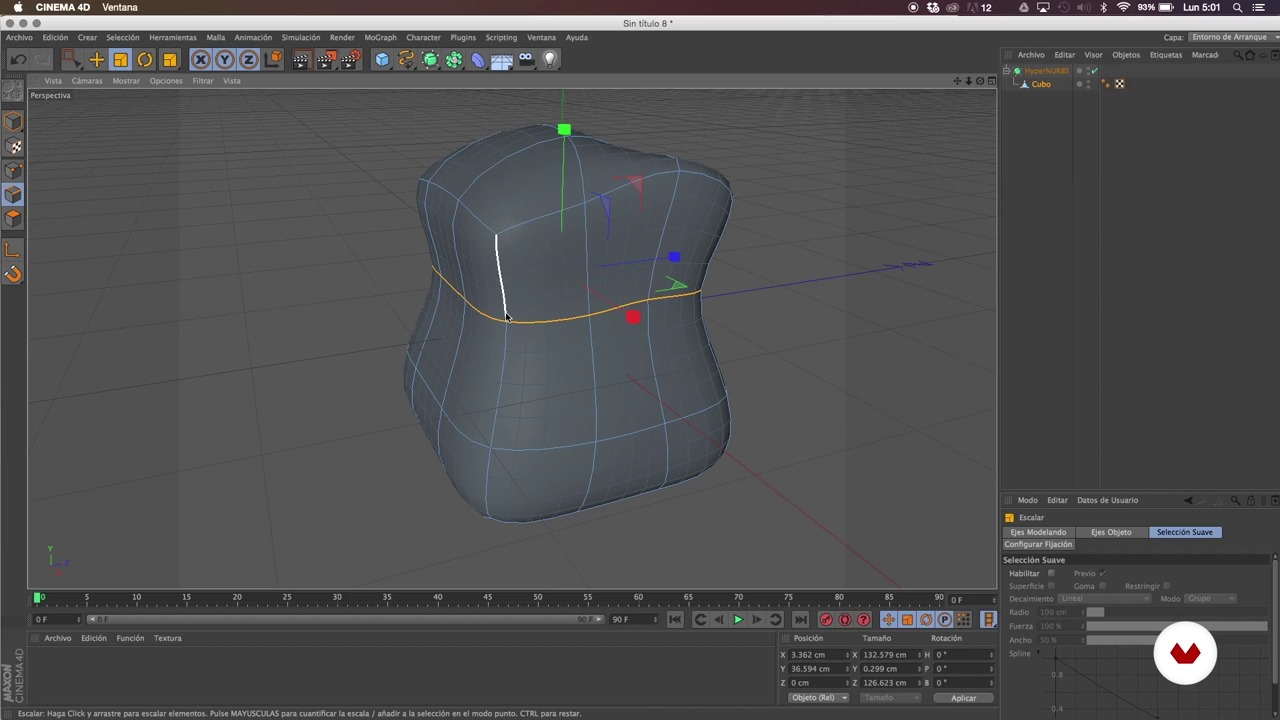Toggle the X axis lock
Viewport: 1280px width, 720px height.
(x=201, y=60)
